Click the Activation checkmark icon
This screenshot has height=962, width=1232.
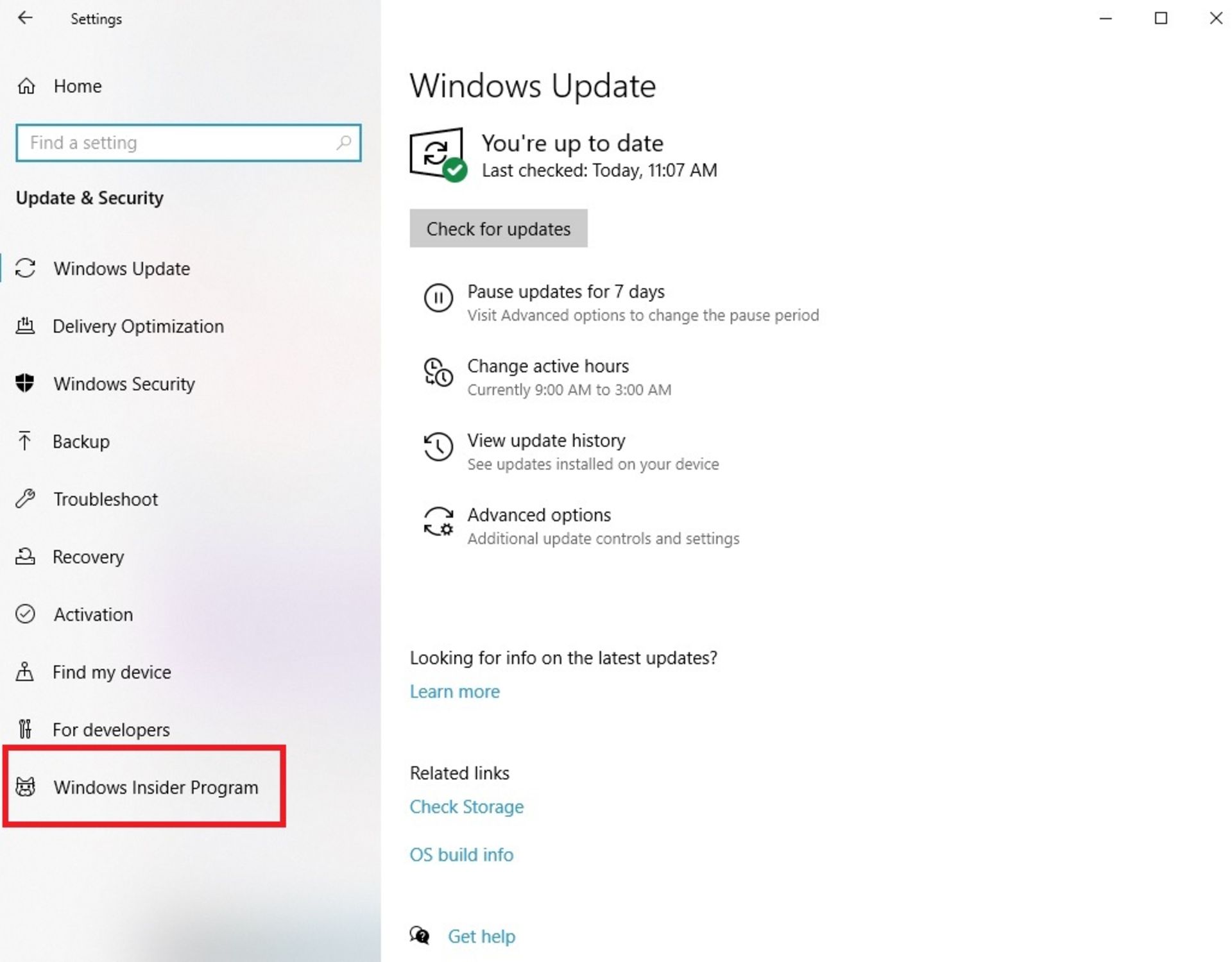(26, 614)
